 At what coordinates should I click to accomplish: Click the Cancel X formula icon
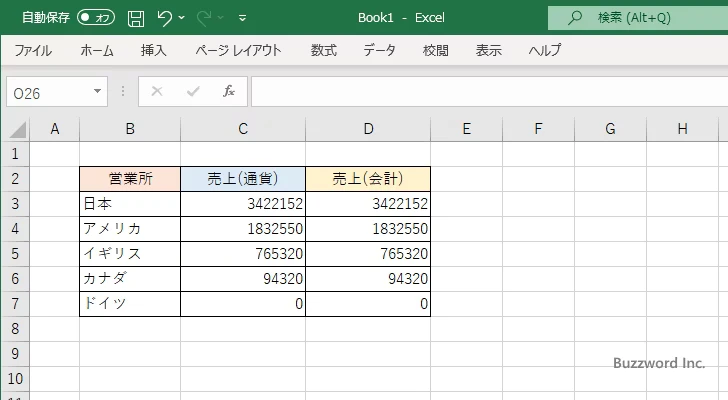click(x=157, y=91)
